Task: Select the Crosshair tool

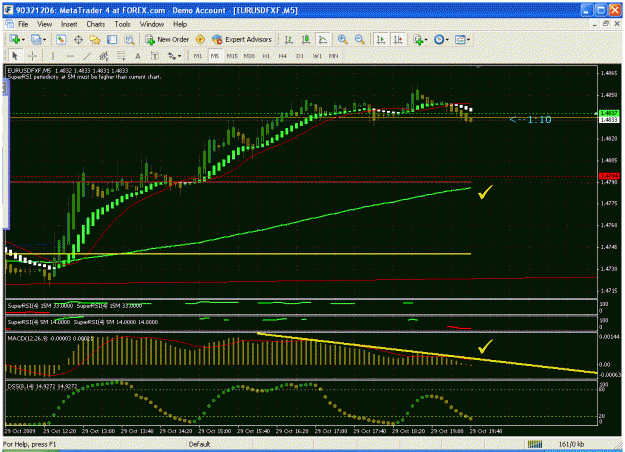Action: [x=33, y=56]
